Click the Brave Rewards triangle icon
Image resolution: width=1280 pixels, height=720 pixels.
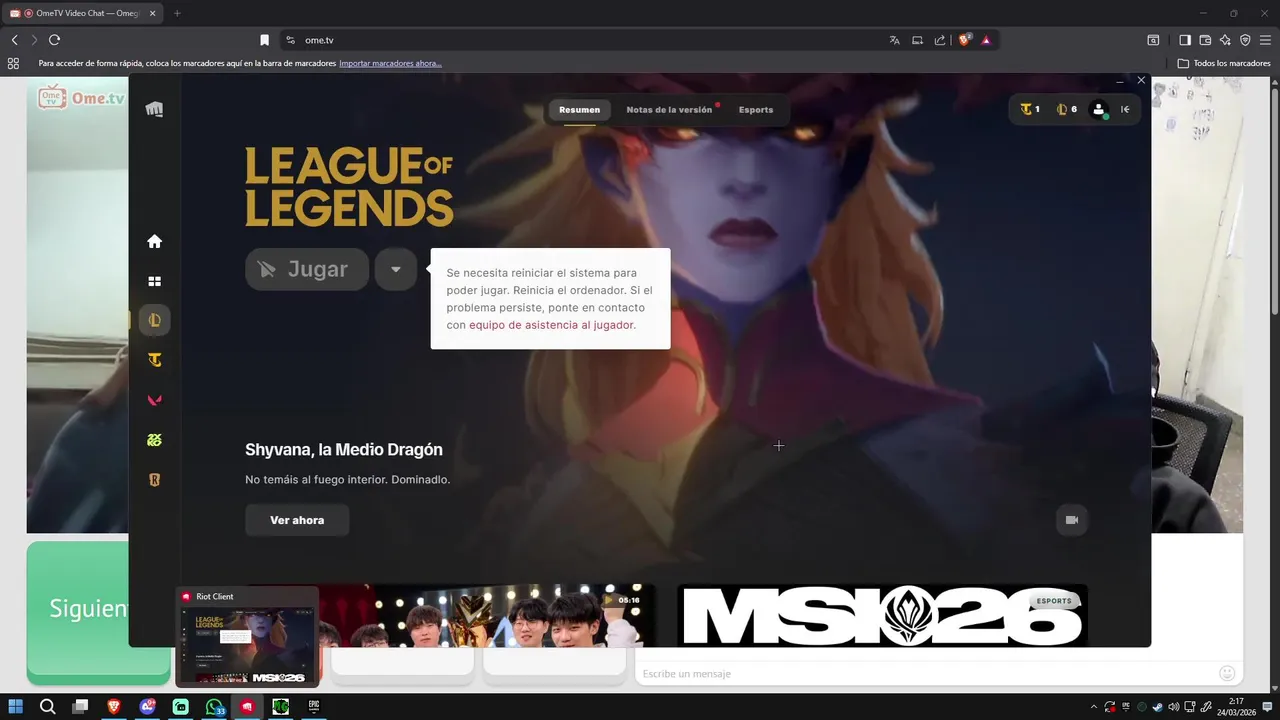[x=986, y=40]
